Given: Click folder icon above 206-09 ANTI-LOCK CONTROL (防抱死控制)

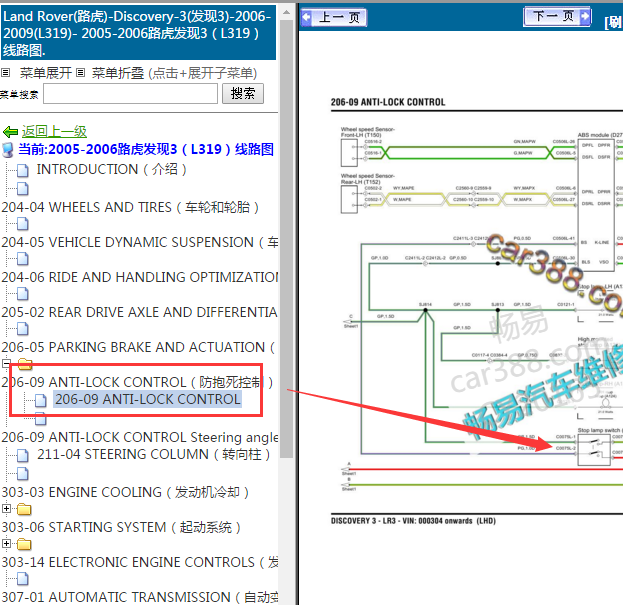Looking at the screenshot, I should tap(25, 363).
